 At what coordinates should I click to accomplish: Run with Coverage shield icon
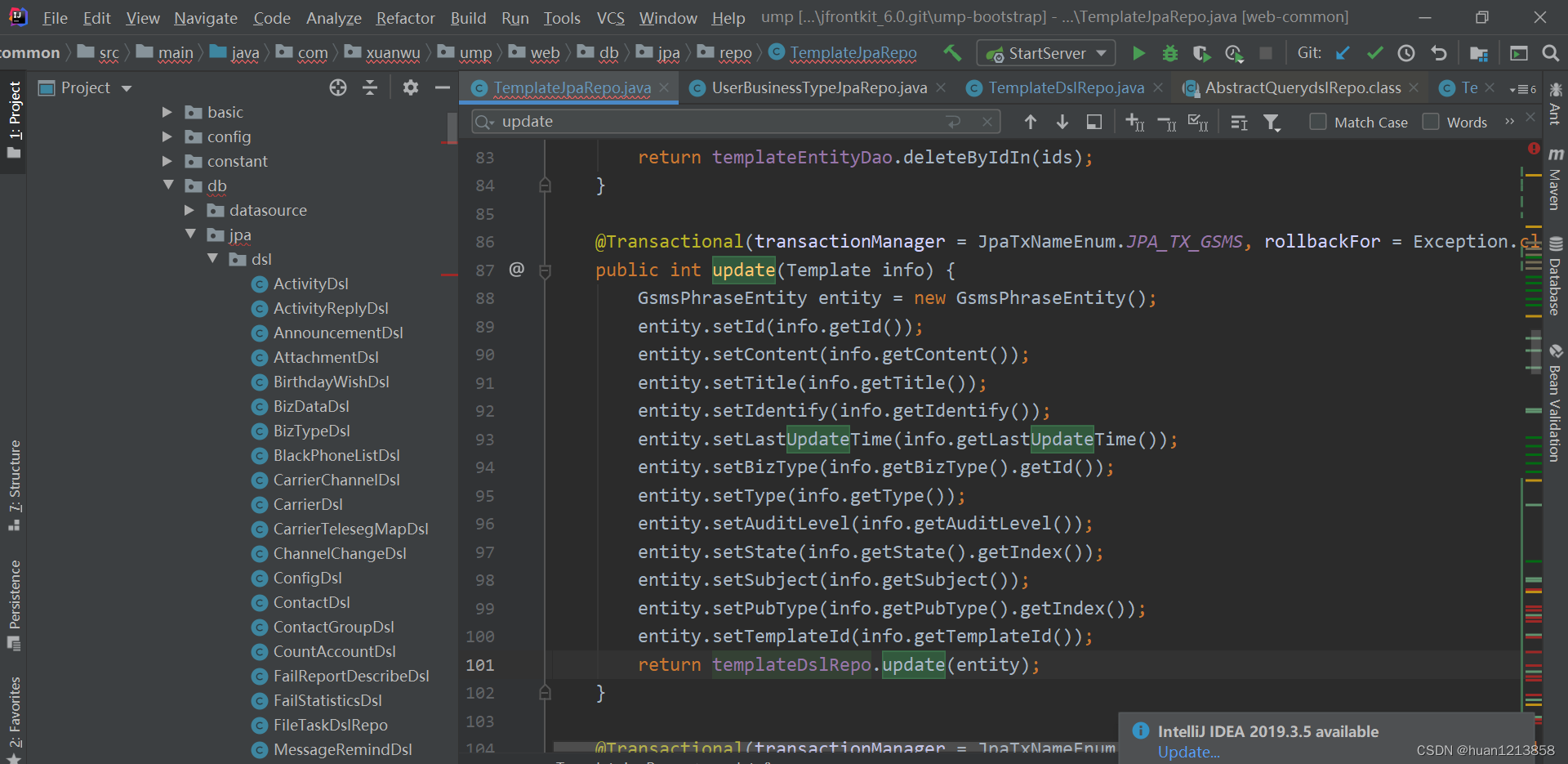click(x=1201, y=53)
